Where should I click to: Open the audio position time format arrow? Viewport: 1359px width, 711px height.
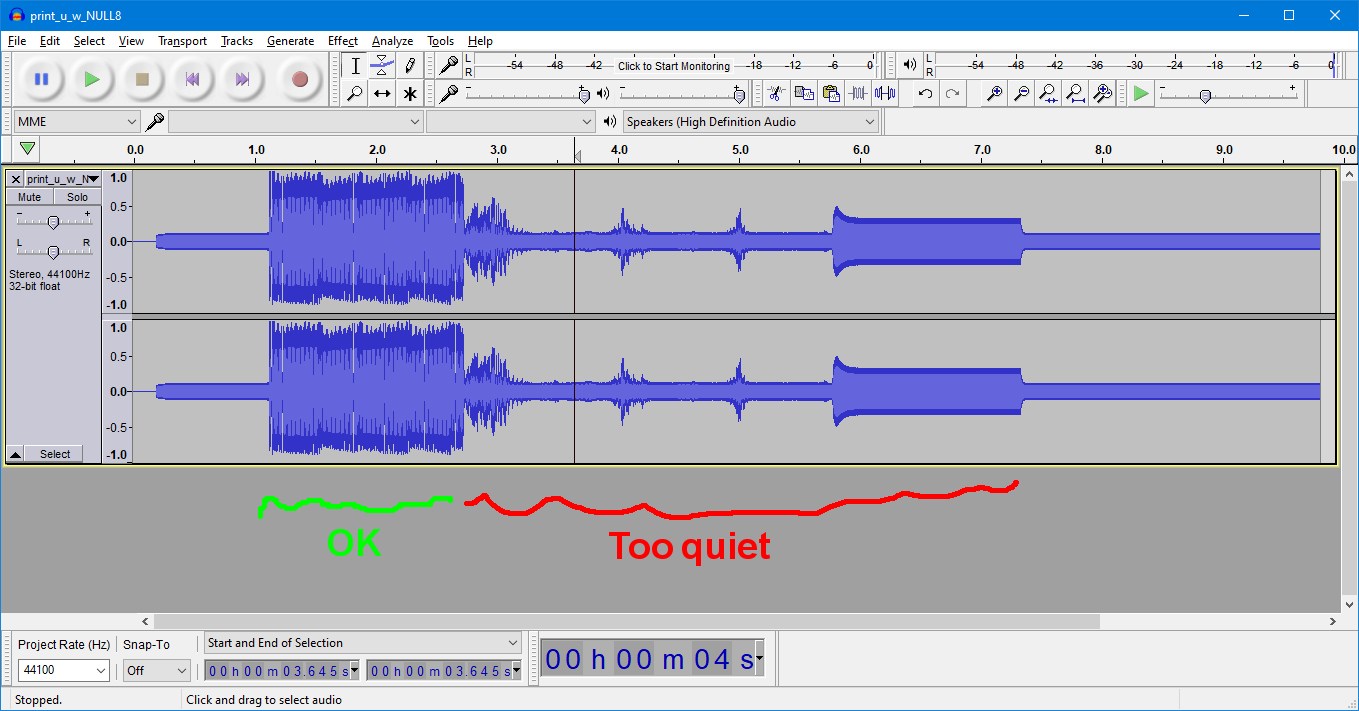point(759,659)
